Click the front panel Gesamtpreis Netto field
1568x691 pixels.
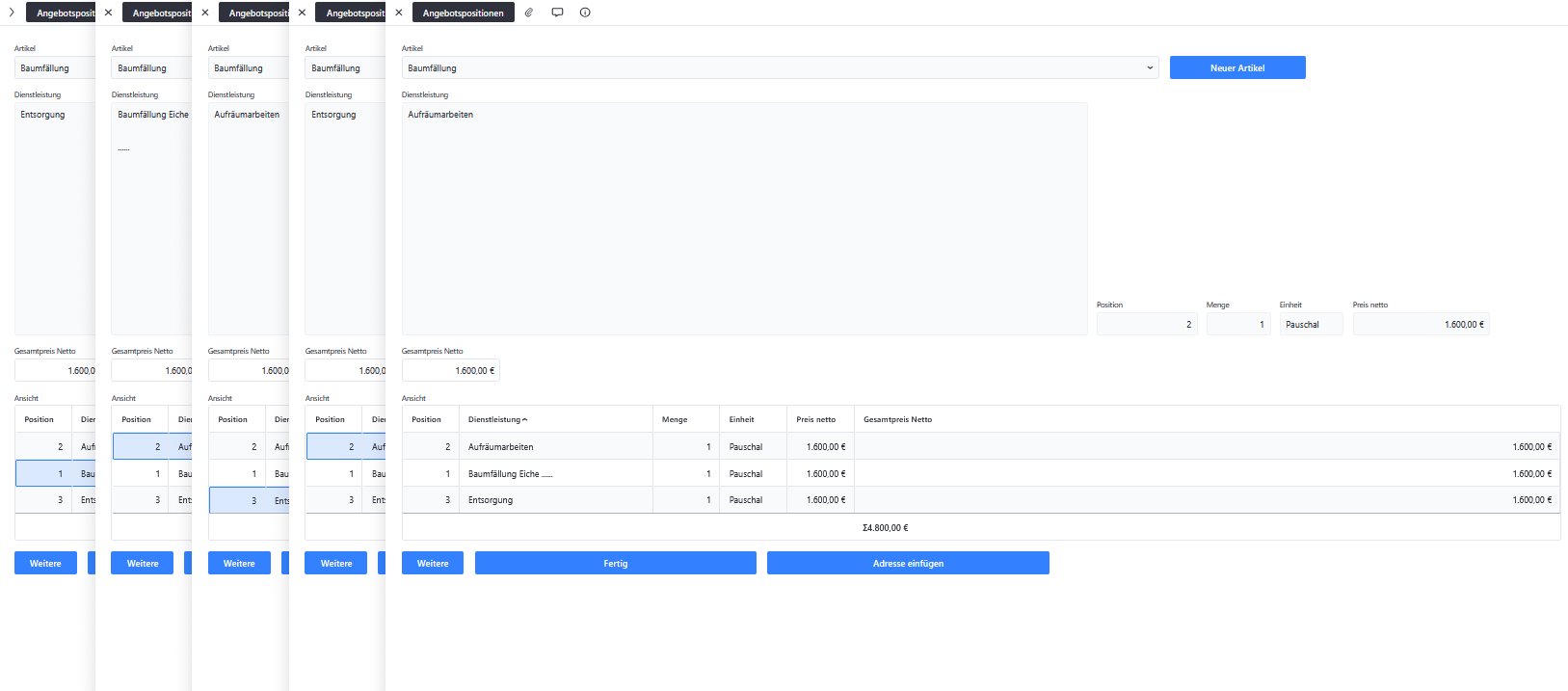click(x=450, y=370)
